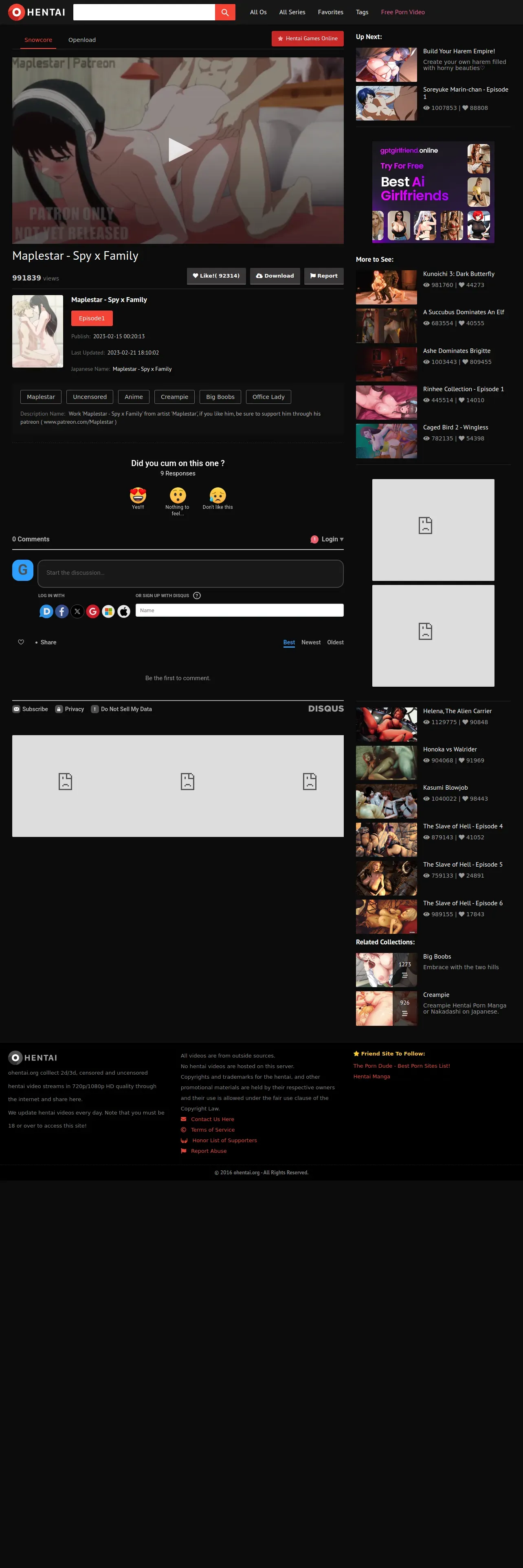This screenshot has height=1568, width=523.
Task: Open the 'Hentai Manga' friend site link
Action: [372, 1076]
